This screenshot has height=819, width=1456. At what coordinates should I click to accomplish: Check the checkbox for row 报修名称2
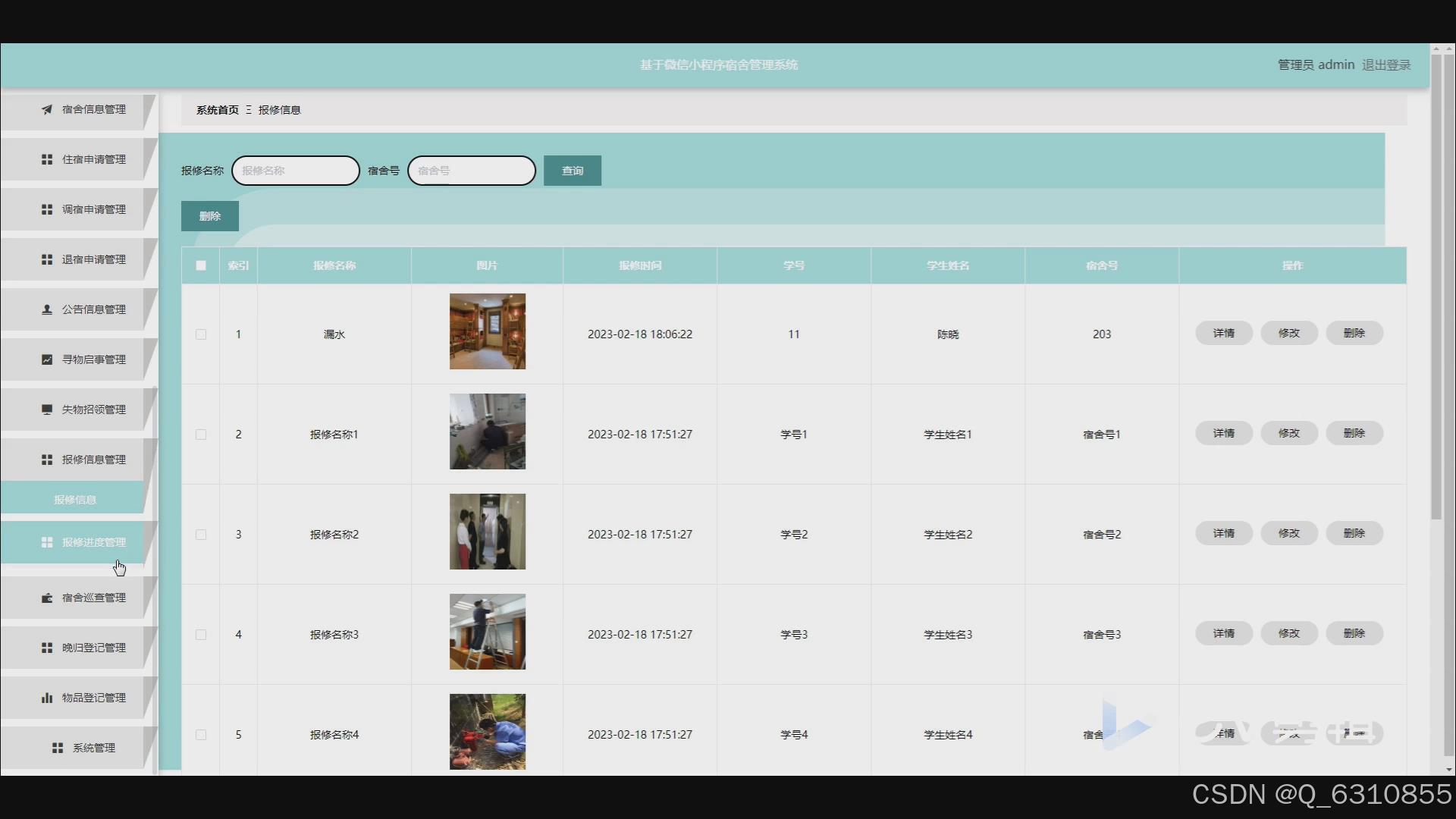click(x=201, y=535)
